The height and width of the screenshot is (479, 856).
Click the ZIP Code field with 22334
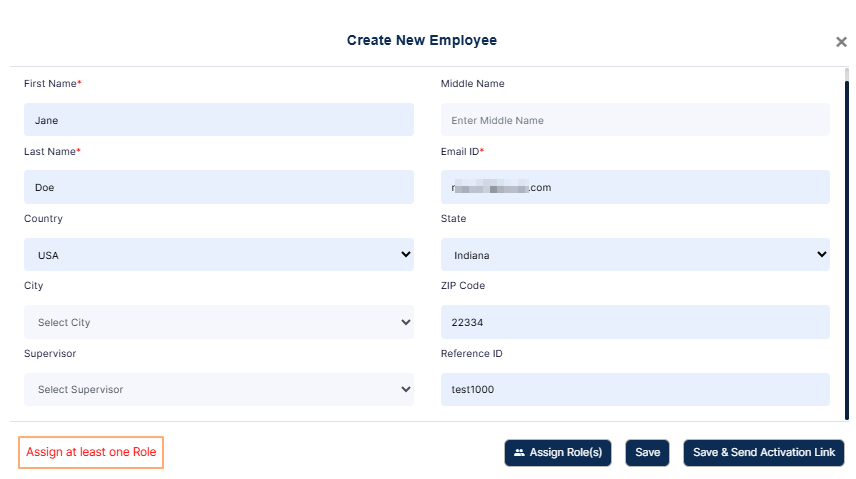point(635,322)
